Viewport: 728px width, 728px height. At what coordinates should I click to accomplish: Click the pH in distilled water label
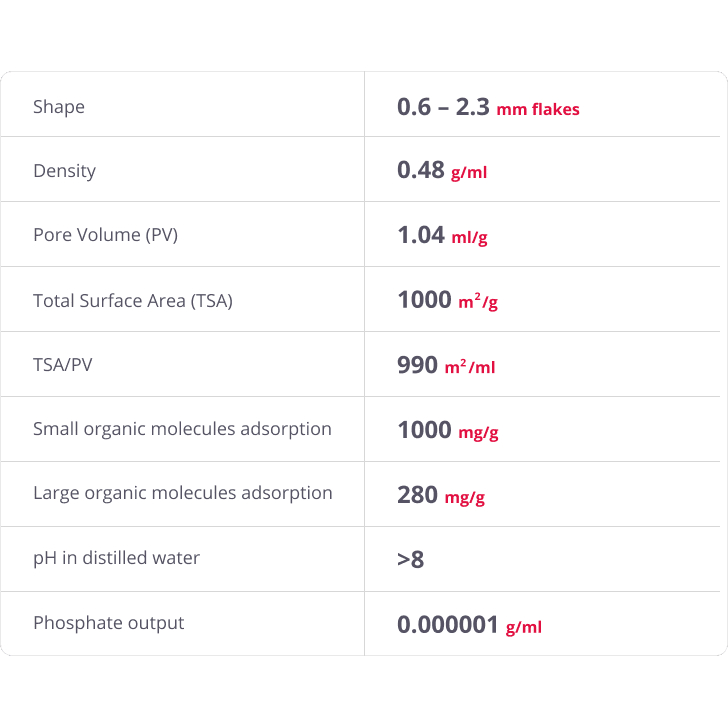pos(117,558)
